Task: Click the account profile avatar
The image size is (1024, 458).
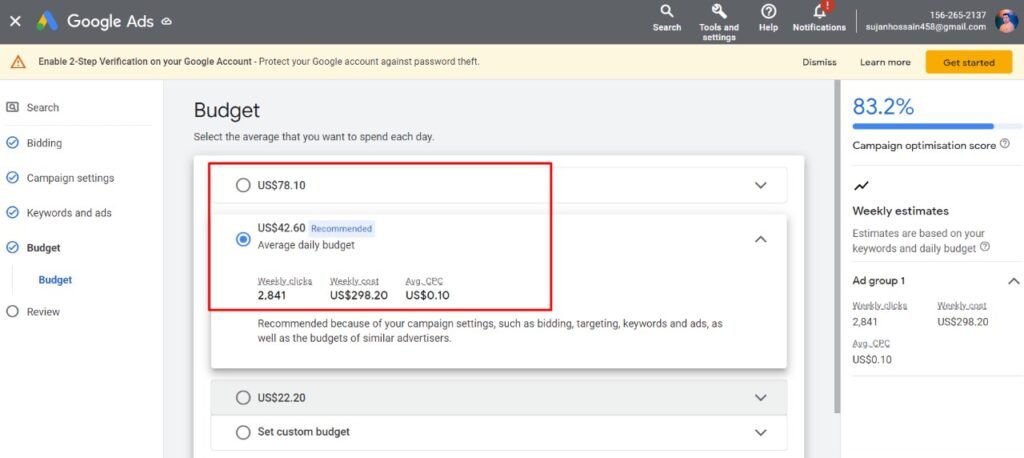Action: tap(1005, 21)
